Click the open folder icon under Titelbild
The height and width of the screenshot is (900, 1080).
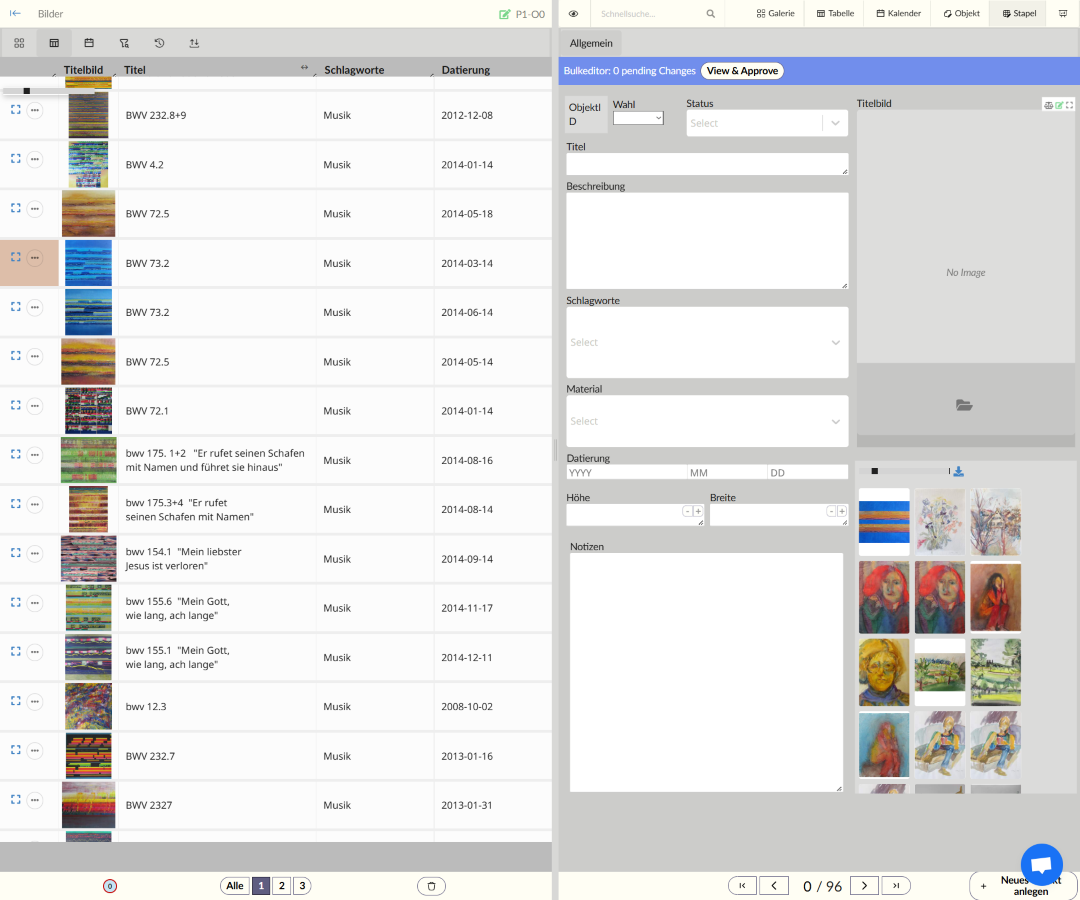964,405
